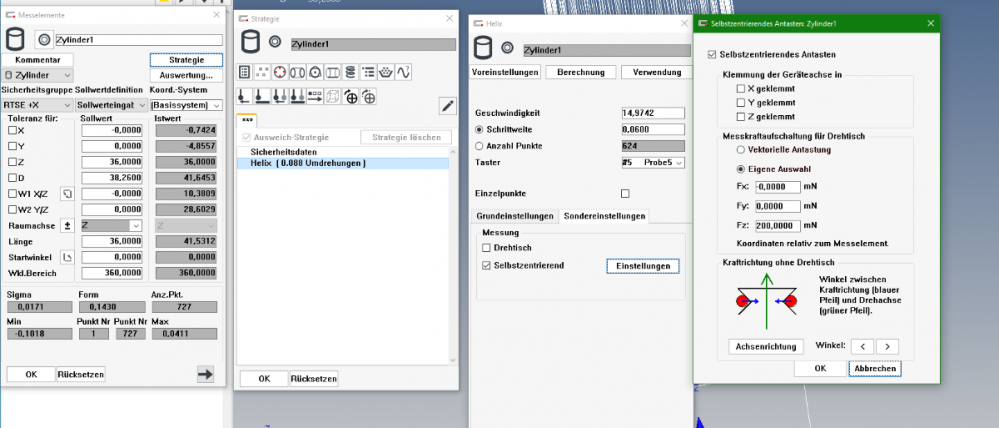
Task: Select the single probe on line icon
Action: [x=262, y=96]
